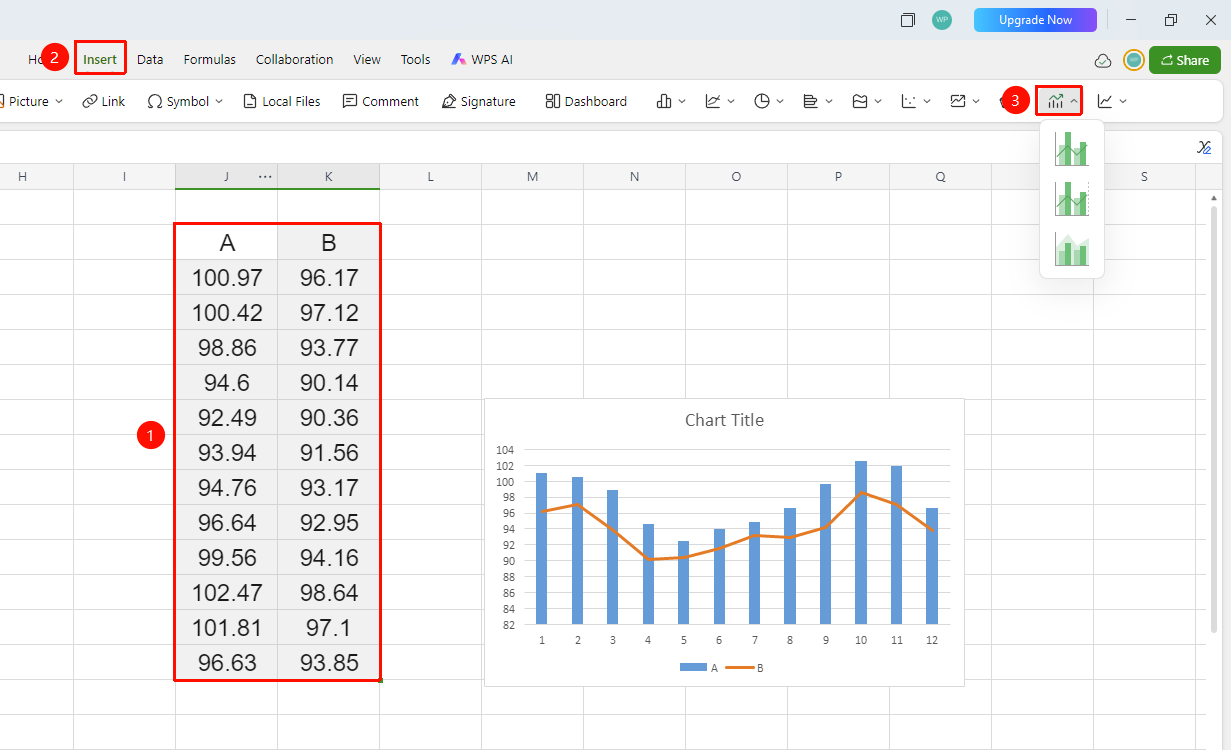Insert a Link

(104, 101)
